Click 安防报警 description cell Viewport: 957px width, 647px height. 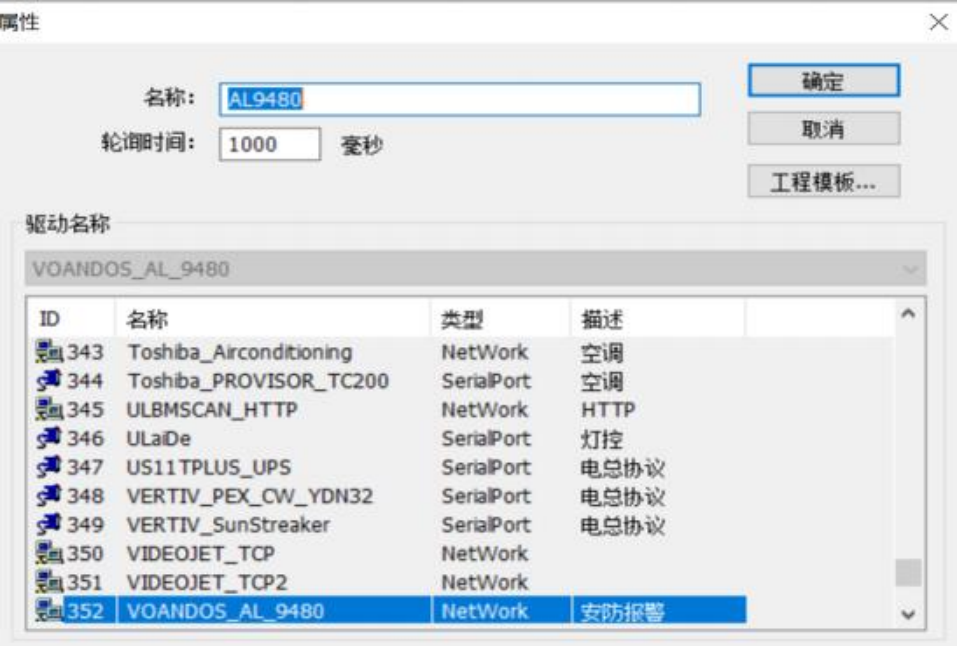(623, 612)
